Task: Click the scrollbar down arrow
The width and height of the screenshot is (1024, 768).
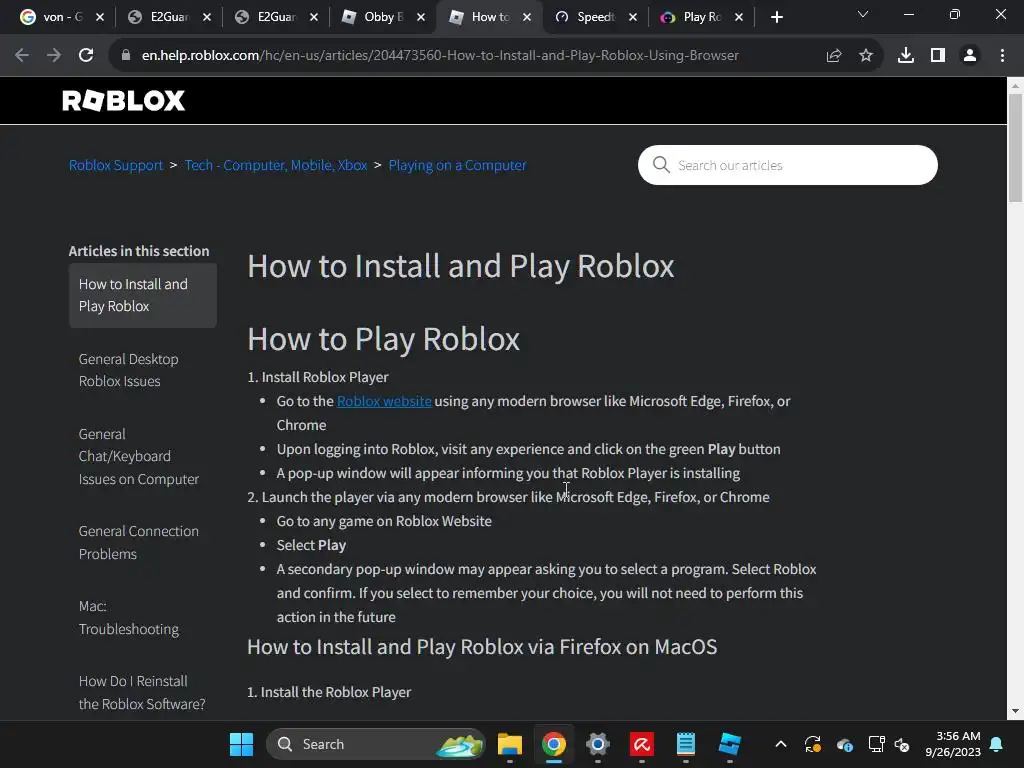Action: click(x=1016, y=711)
